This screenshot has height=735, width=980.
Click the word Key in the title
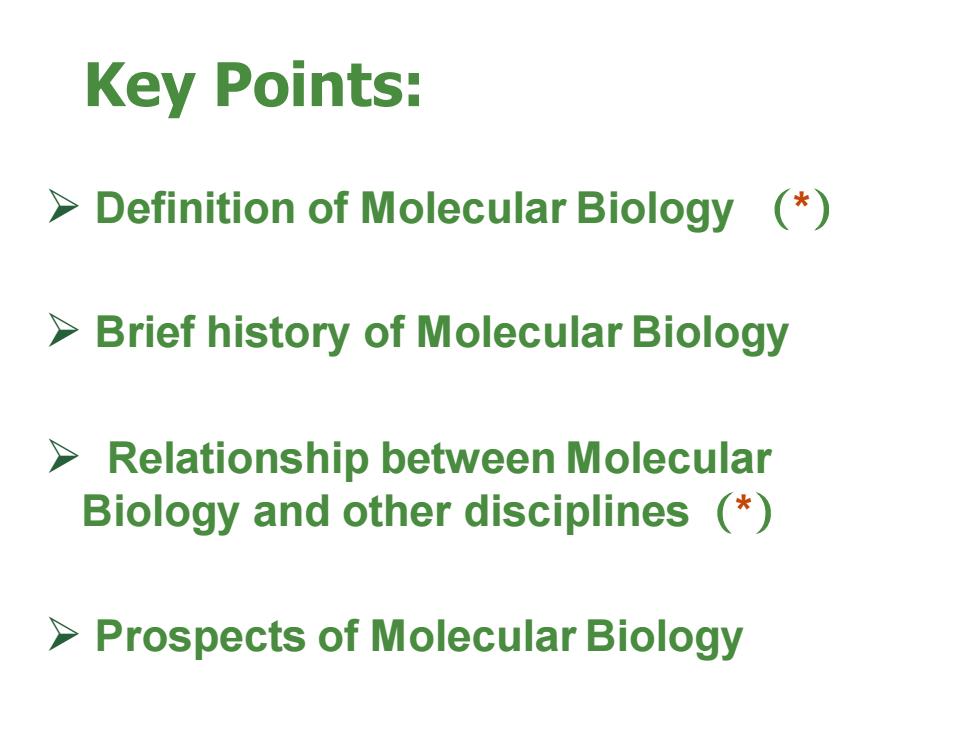click(x=140, y=88)
